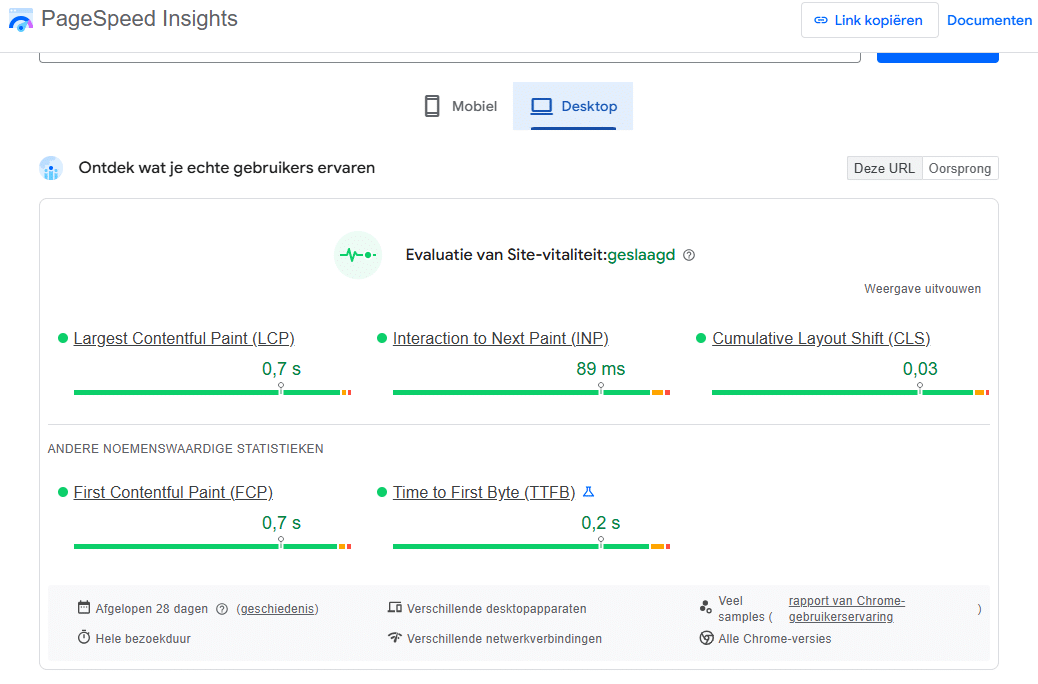Copy link with Link kopiëren button

(869, 20)
